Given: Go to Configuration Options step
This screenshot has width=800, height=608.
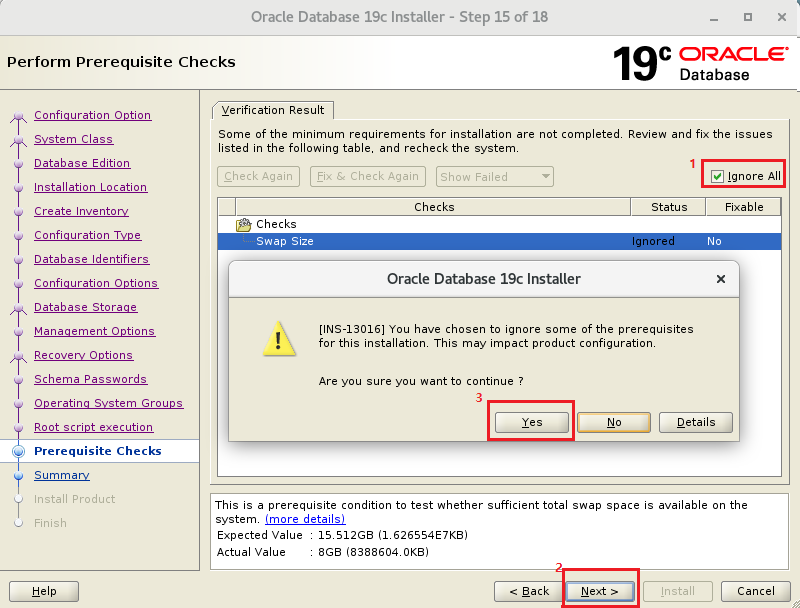Looking at the screenshot, I should click(x=96, y=283).
